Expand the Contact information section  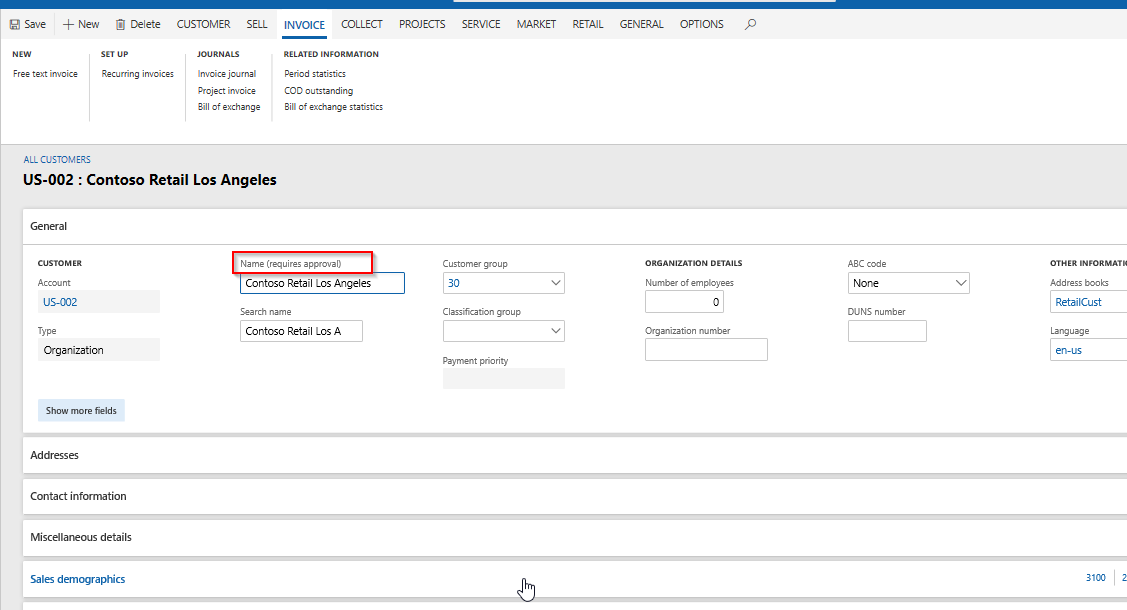[x=78, y=496]
